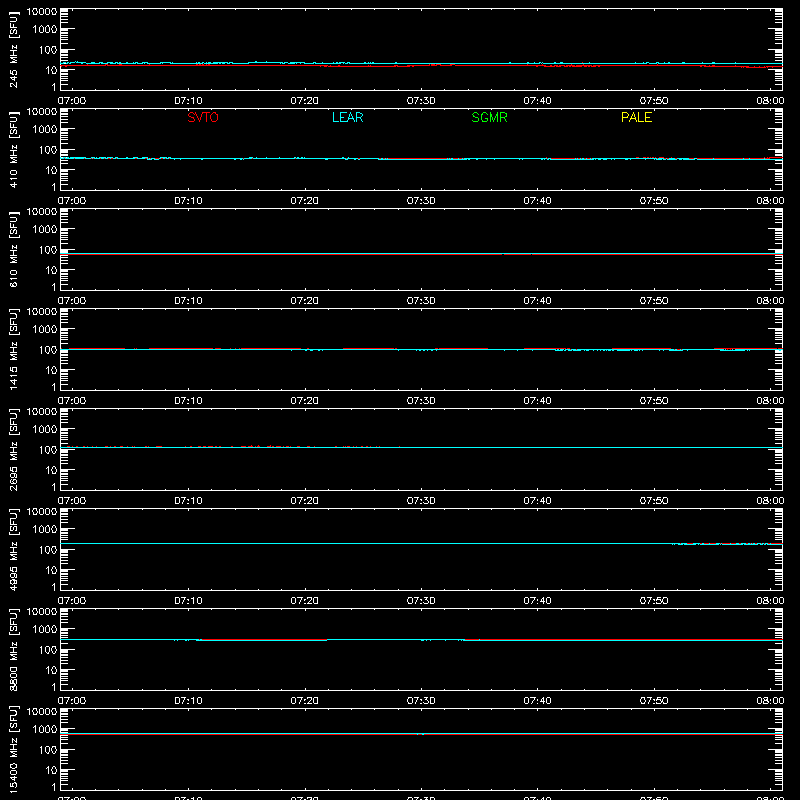Click 07:40 label below the 410 MHz panel
This screenshot has width=800, height=800.
tap(537, 201)
